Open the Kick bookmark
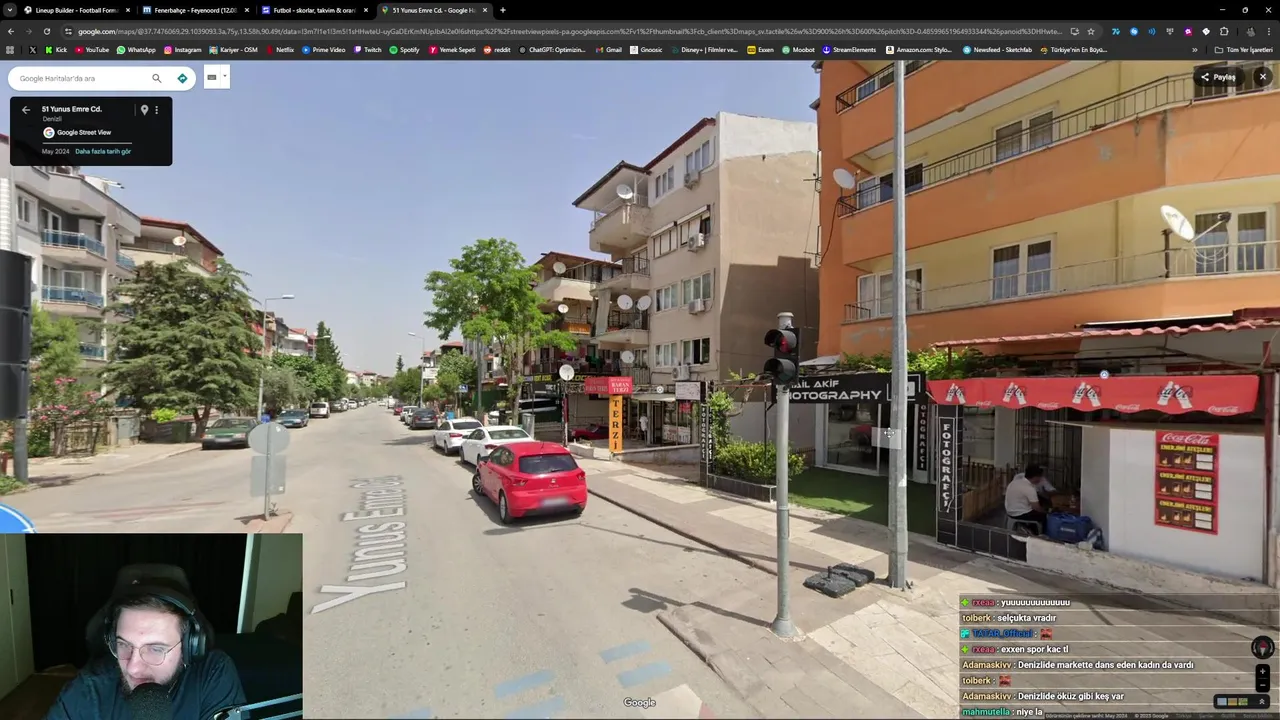 point(56,49)
